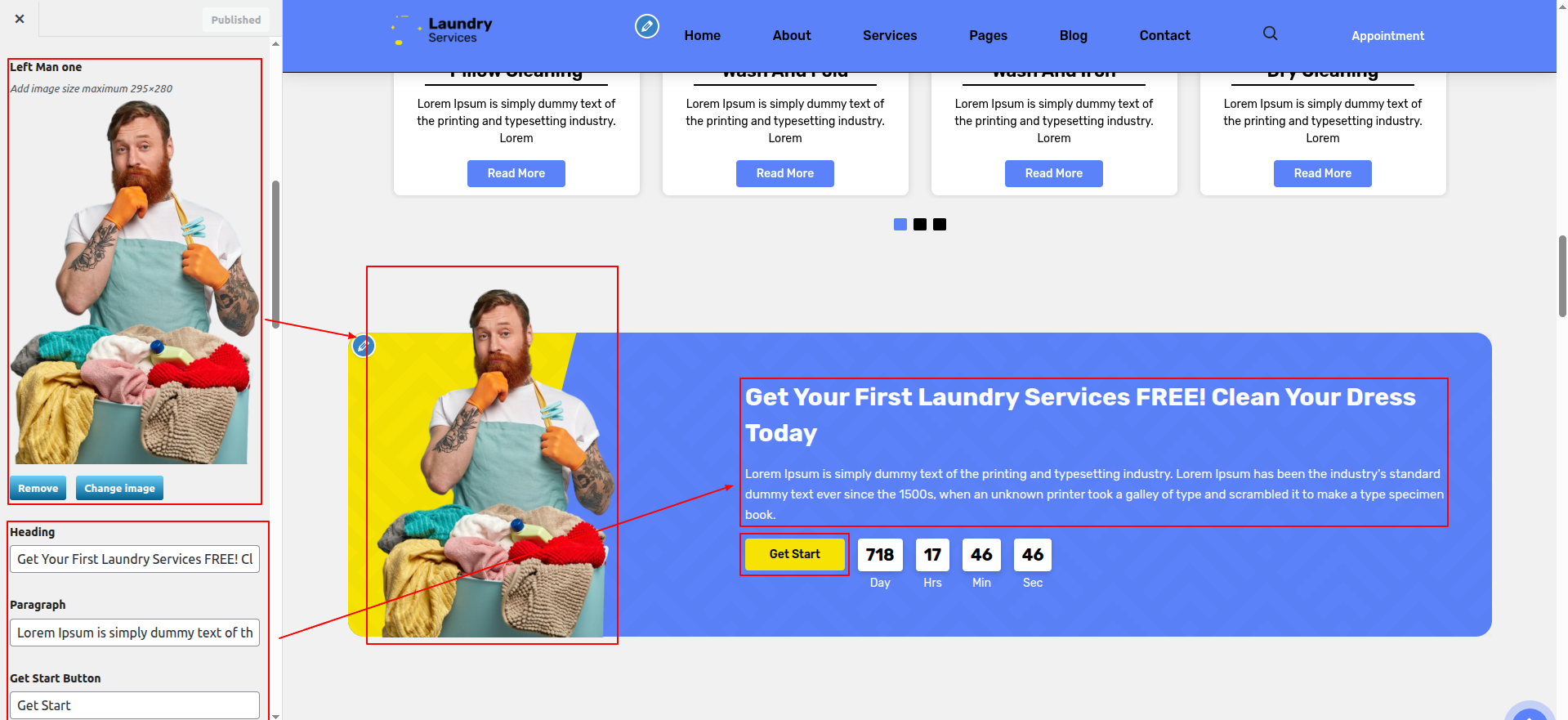Select the first blue carousel dot
1568x720 pixels.
pos(900,224)
